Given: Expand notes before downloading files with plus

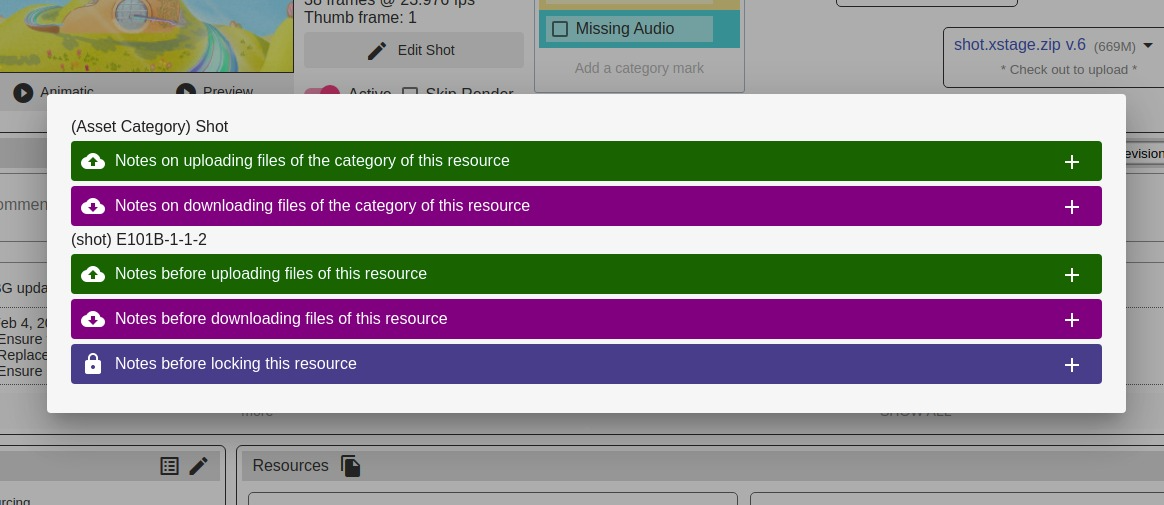Looking at the screenshot, I should pos(1071,319).
